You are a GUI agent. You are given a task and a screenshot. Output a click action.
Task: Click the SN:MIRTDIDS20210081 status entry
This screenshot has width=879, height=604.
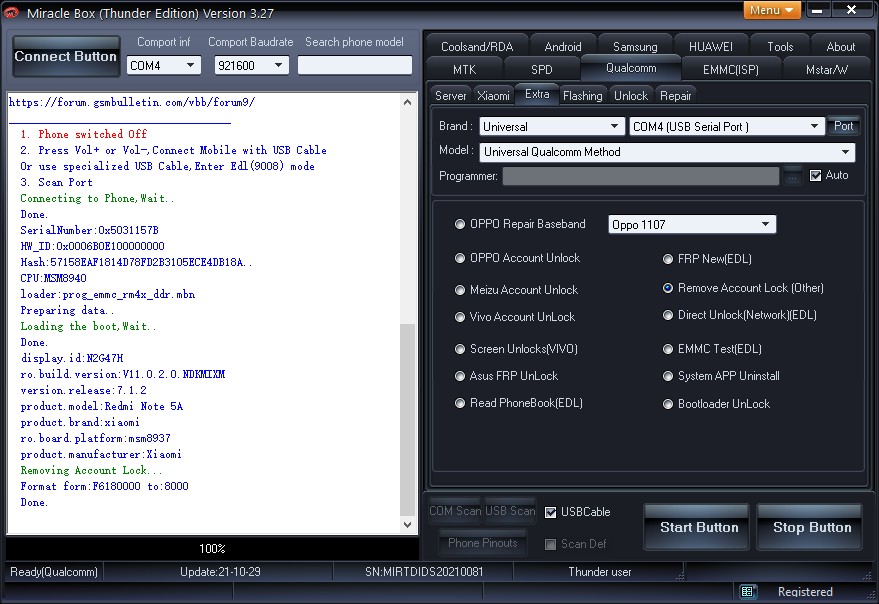click(424, 572)
